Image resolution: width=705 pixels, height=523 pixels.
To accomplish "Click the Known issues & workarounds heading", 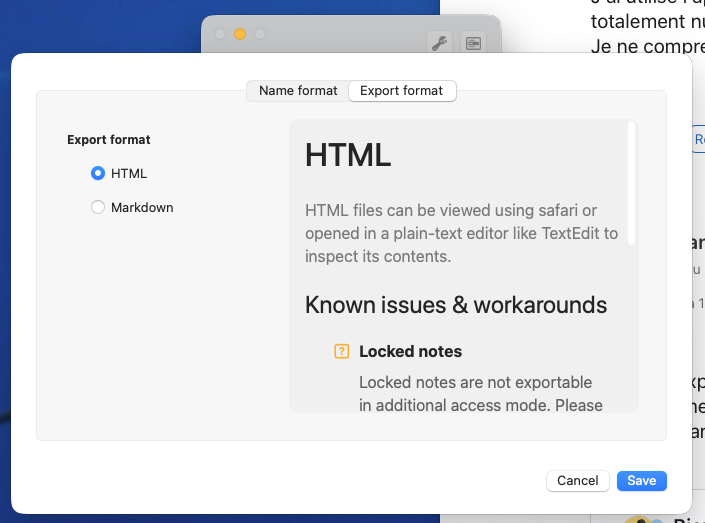I will (455, 305).
